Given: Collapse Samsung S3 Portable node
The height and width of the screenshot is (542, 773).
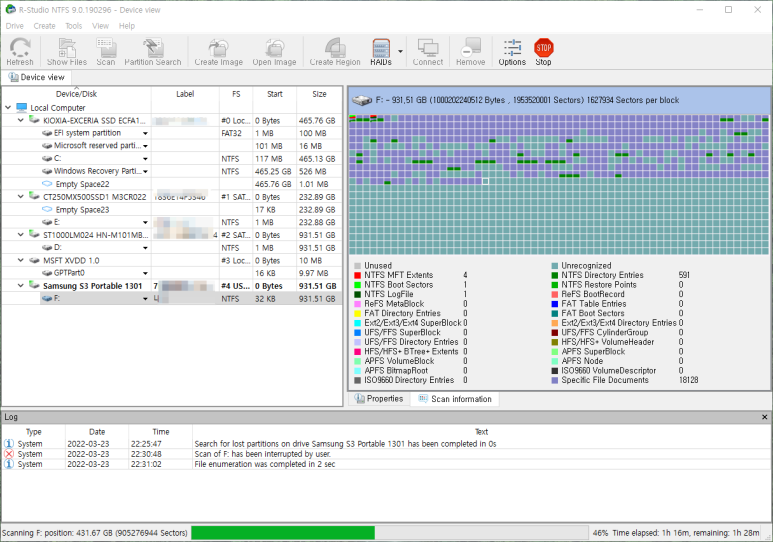Looking at the screenshot, I should (21, 286).
